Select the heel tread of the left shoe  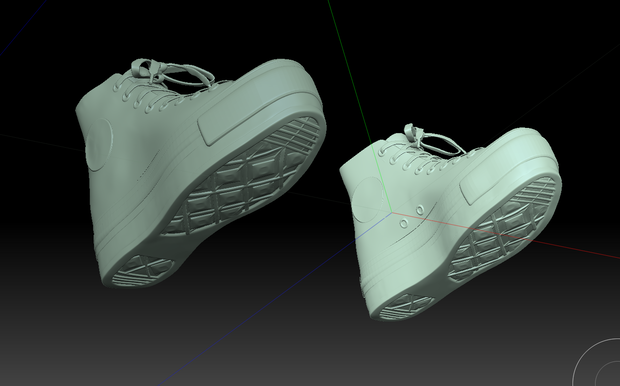coord(143,270)
